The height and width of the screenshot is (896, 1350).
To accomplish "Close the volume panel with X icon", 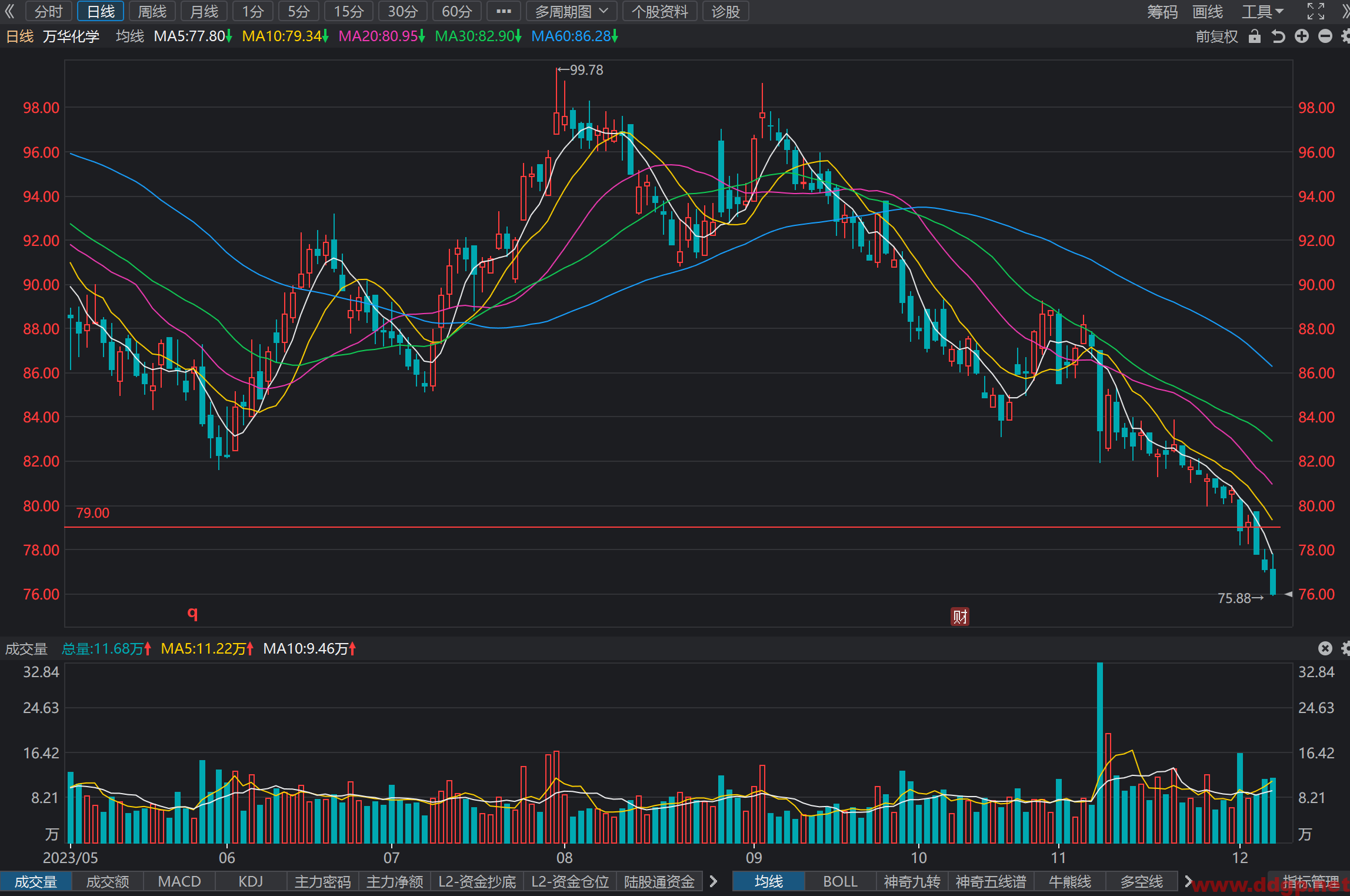I will click(x=1325, y=648).
